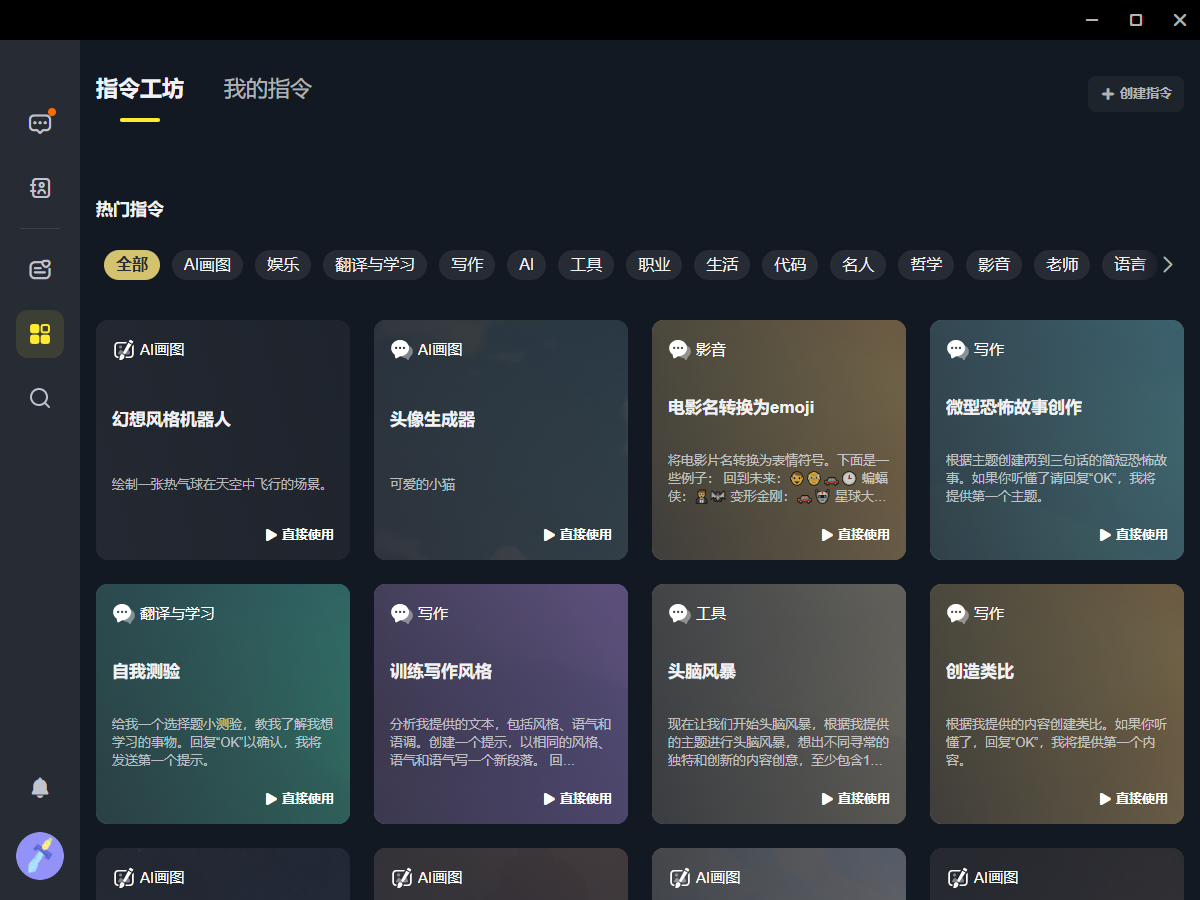Screen dimensions: 1200x900
Task: Use 训练写作风格 via 直接使用
Action: coord(578,799)
